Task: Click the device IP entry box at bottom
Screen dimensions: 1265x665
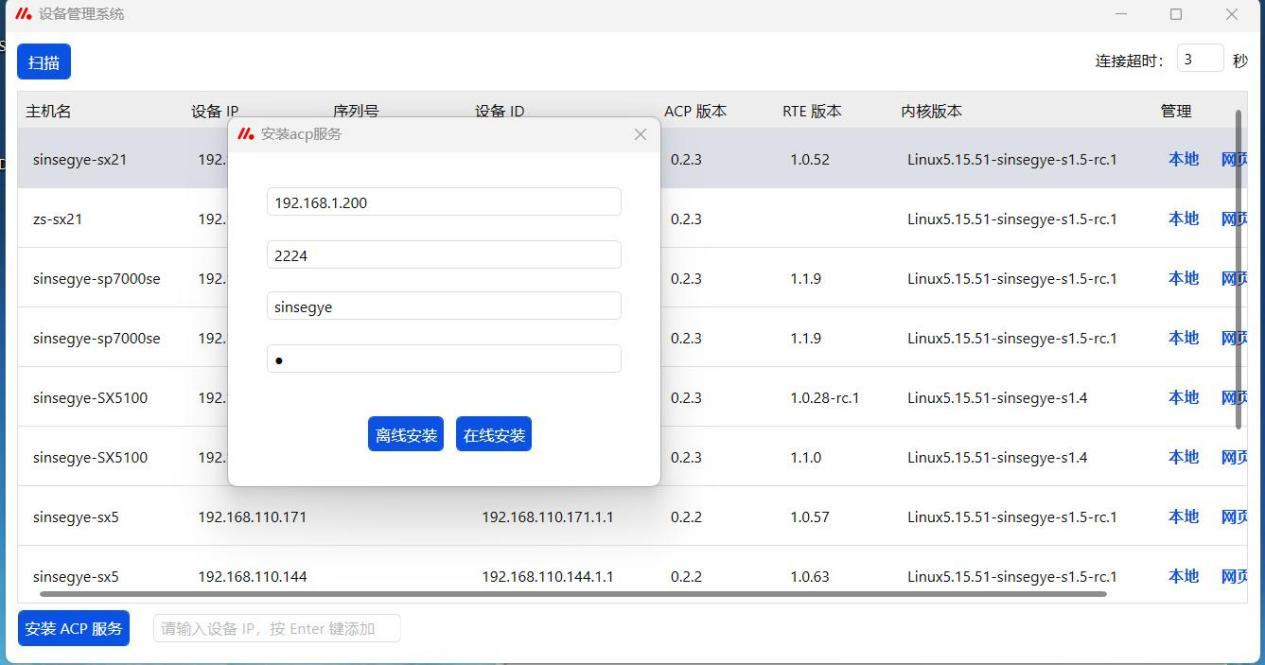Action: [276, 628]
